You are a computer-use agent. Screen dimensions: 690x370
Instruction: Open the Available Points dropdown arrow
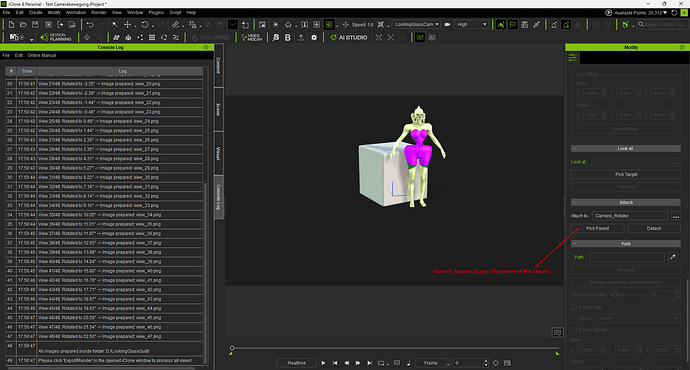point(665,13)
